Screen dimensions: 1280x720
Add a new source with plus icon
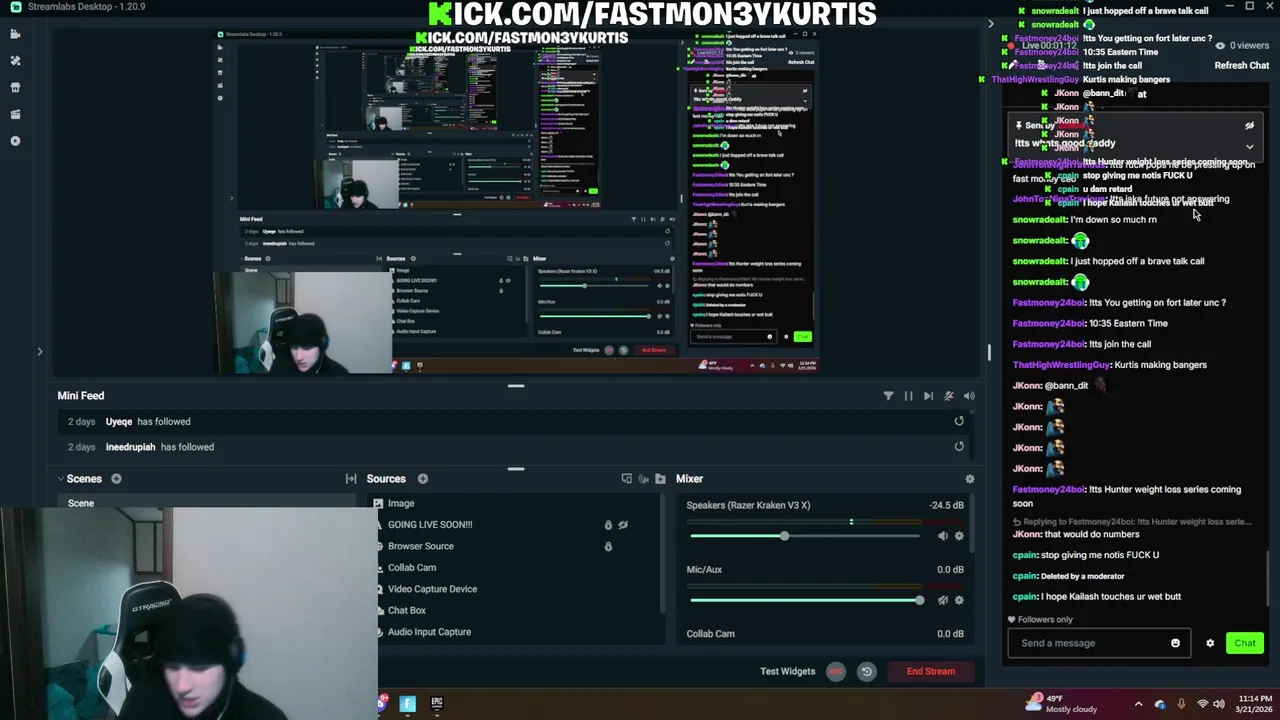pos(422,479)
